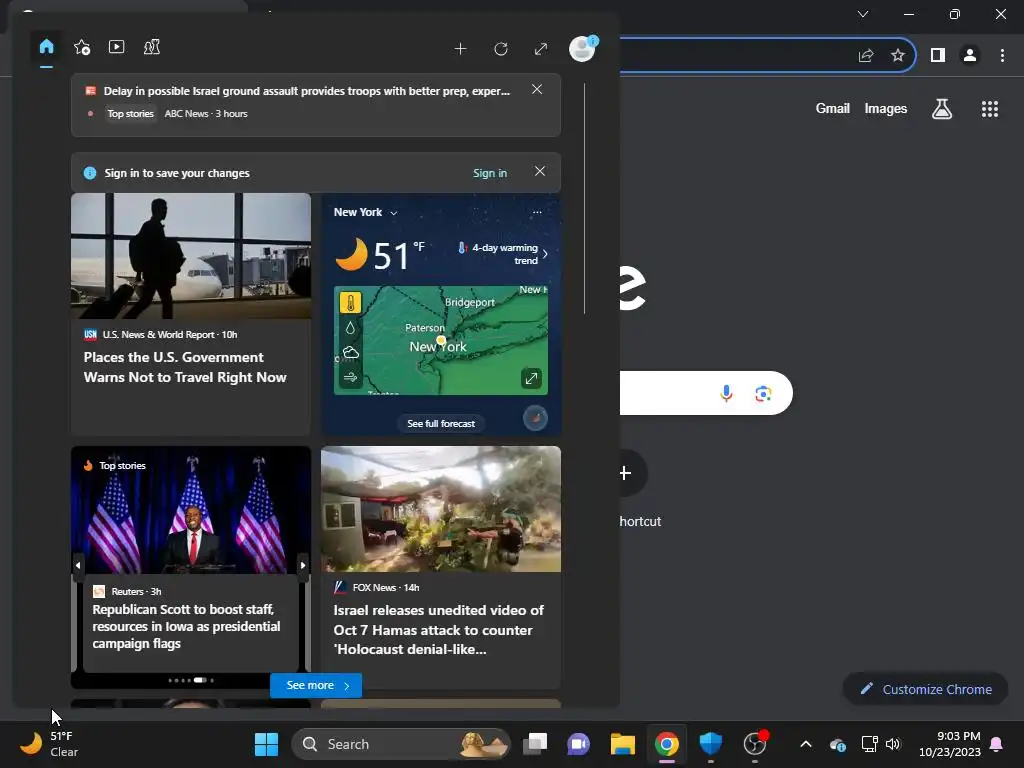
Task: Close the Sign in notification bar
Action: point(540,171)
